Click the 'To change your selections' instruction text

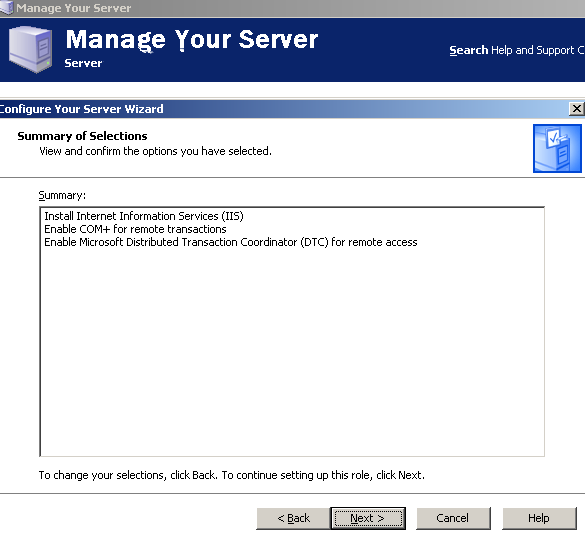[232, 475]
